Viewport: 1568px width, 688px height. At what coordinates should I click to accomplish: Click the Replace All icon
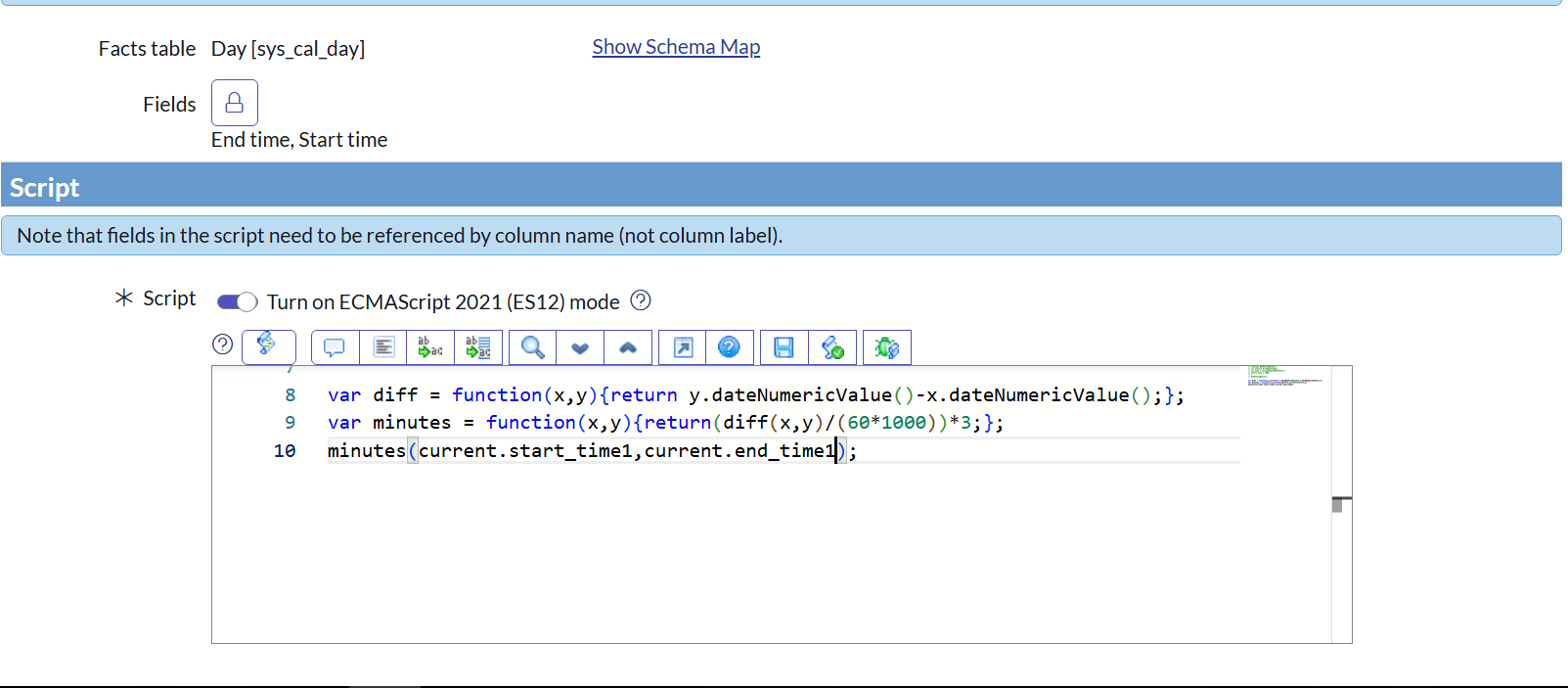478,347
